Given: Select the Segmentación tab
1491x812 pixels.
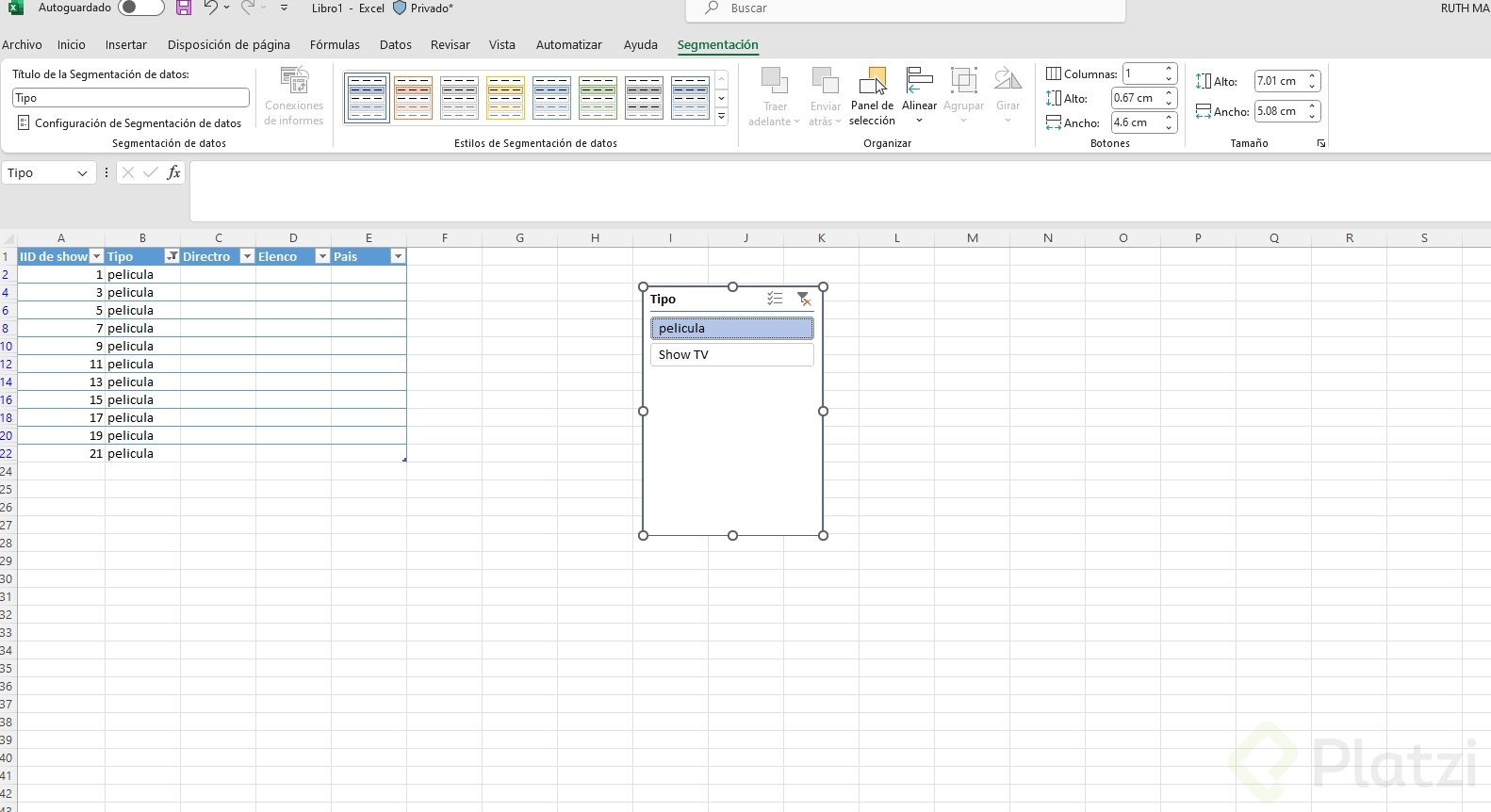Looking at the screenshot, I should point(717,44).
